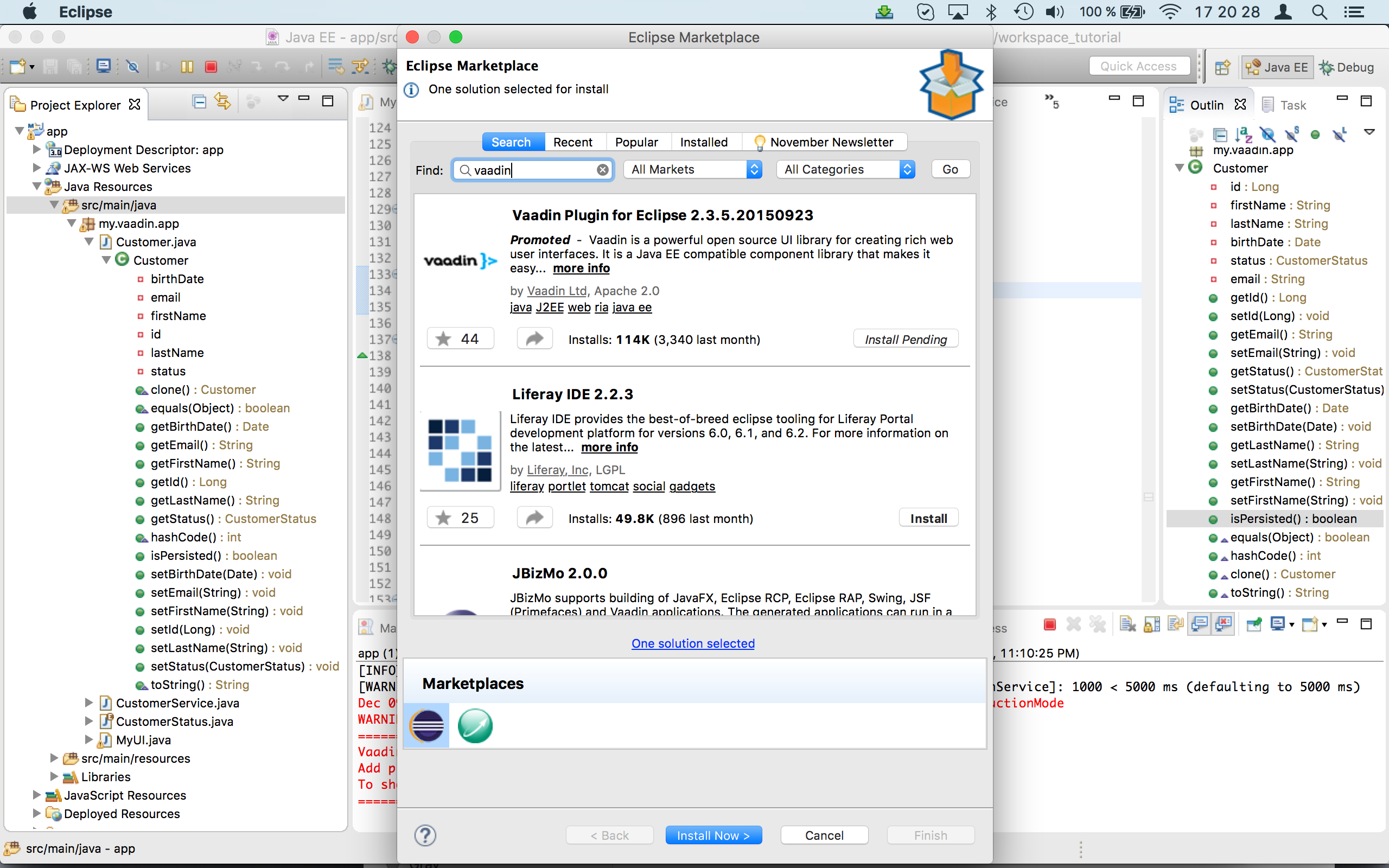Screen dimensions: 1389x868
Task: Toggle Skip All Breakpoints icon
Action: (132, 67)
